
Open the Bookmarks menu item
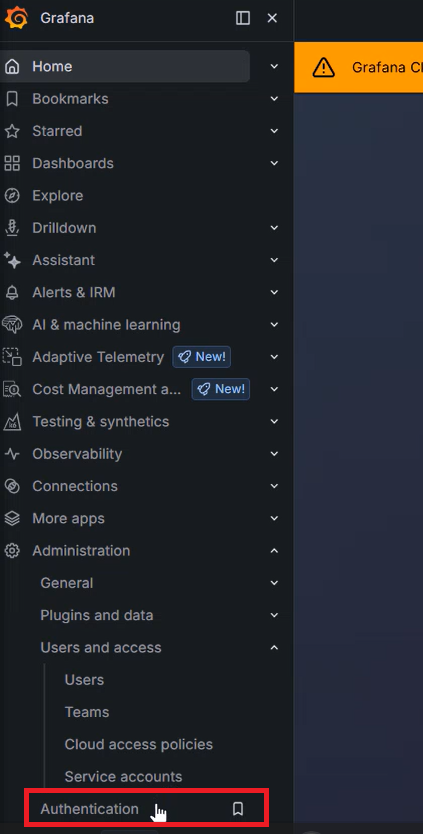click(70, 99)
